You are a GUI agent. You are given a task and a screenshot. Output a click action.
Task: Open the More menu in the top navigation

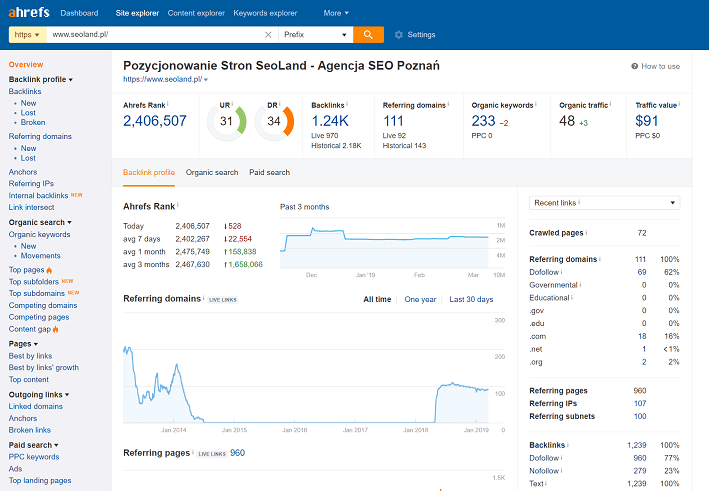[336, 13]
